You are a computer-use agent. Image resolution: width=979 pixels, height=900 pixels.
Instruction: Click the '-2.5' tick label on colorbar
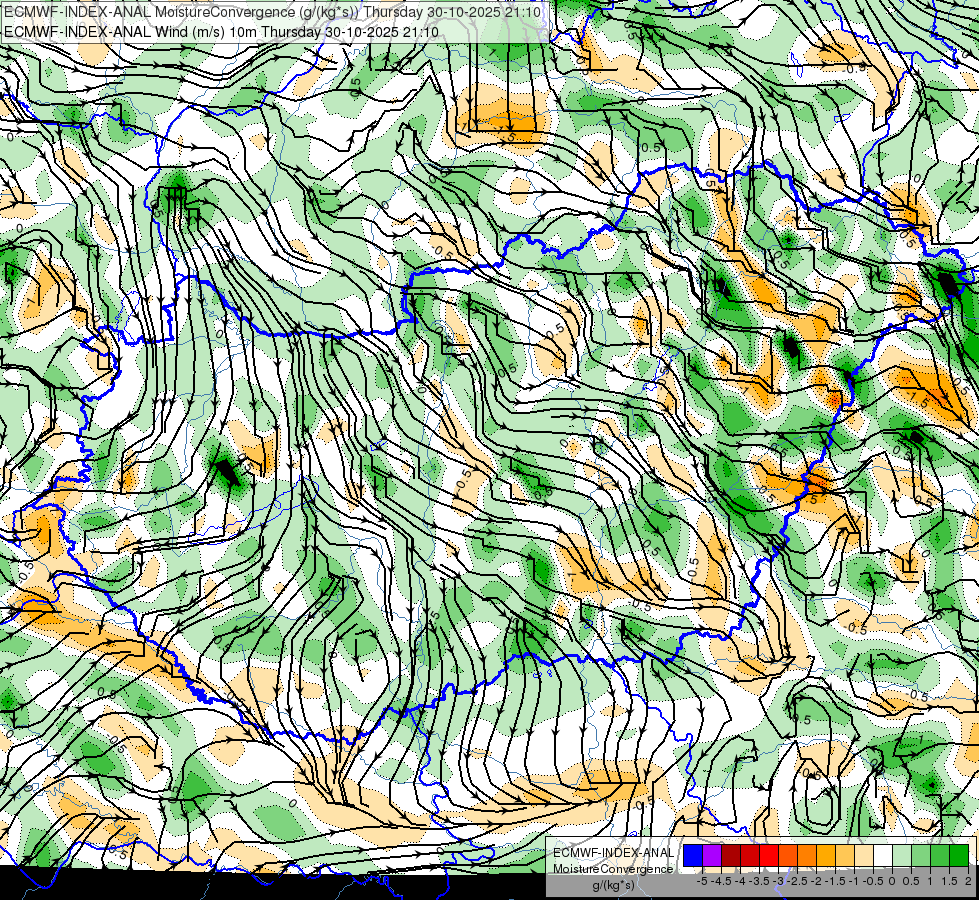(x=797, y=881)
